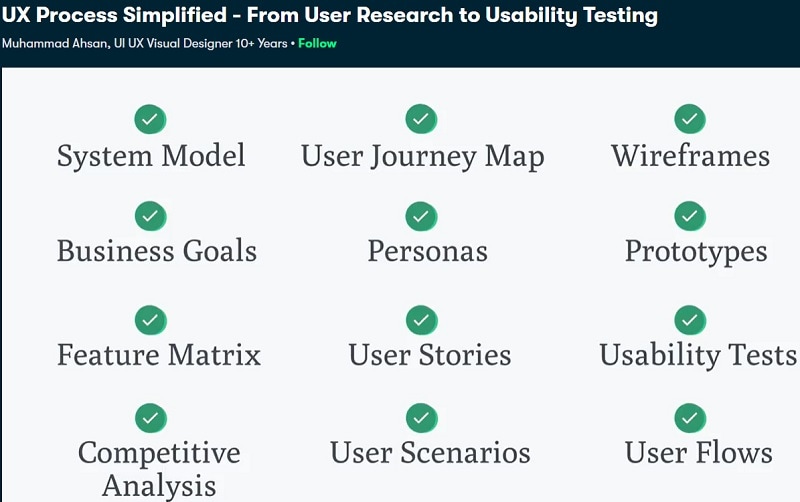Click the checkmark above Usability Tests
This screenshot has height=502, width=800.
tap(690, 320)
